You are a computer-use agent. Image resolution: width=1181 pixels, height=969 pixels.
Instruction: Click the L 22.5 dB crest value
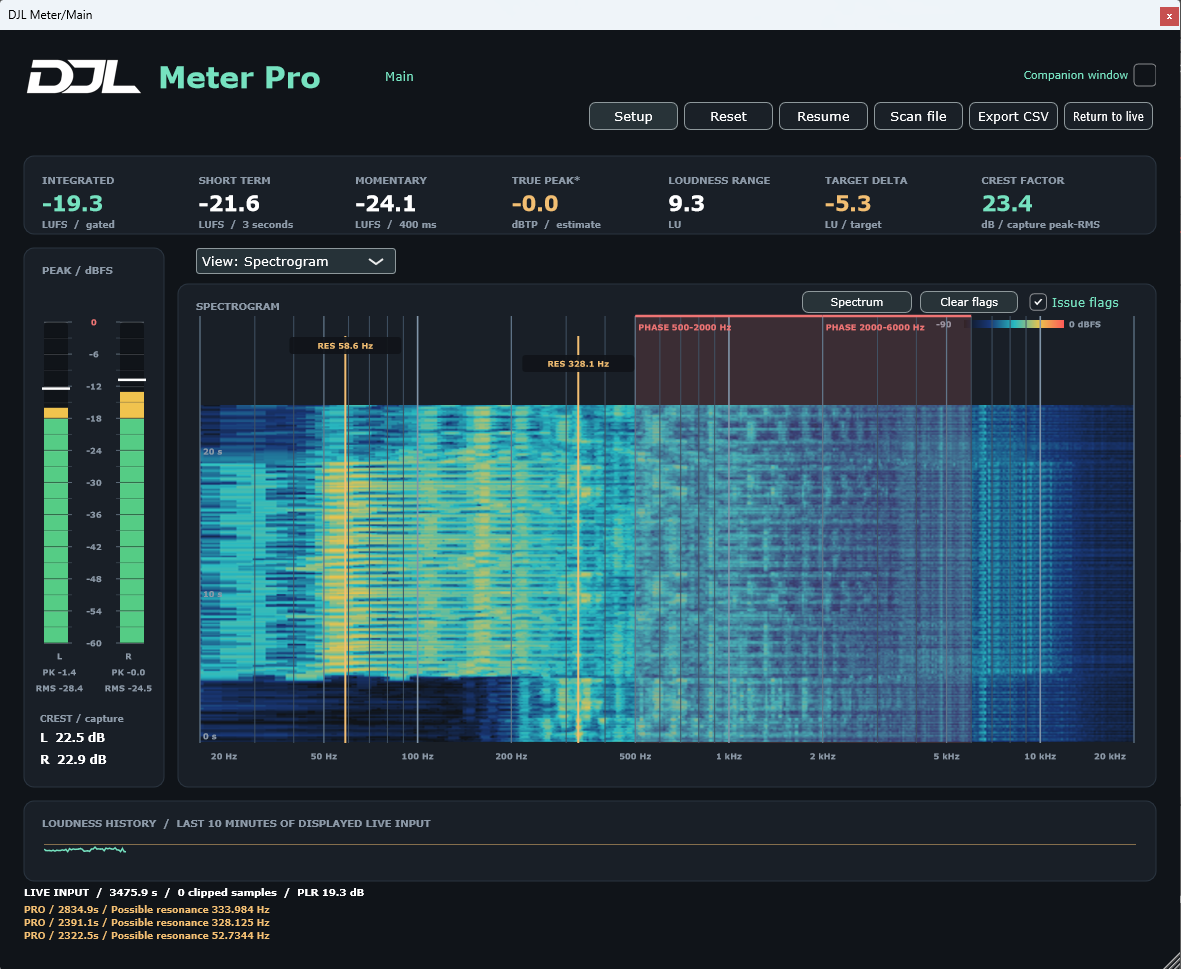coord(73,737)
